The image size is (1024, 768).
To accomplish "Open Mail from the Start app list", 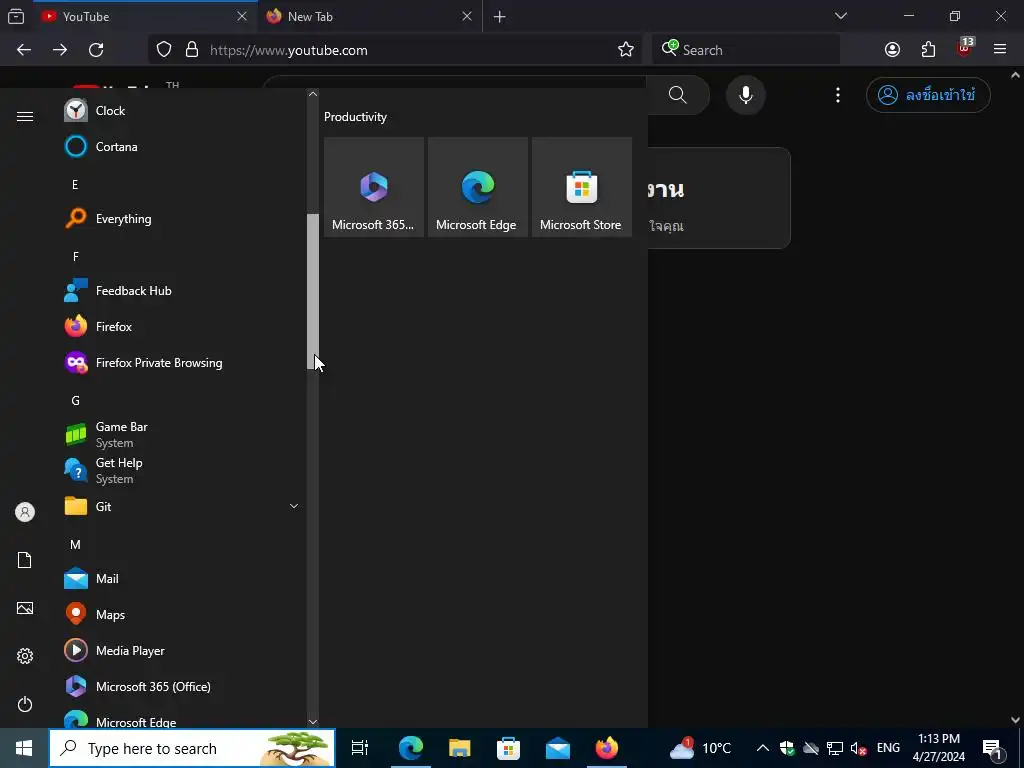I will (x=182, y=579).
